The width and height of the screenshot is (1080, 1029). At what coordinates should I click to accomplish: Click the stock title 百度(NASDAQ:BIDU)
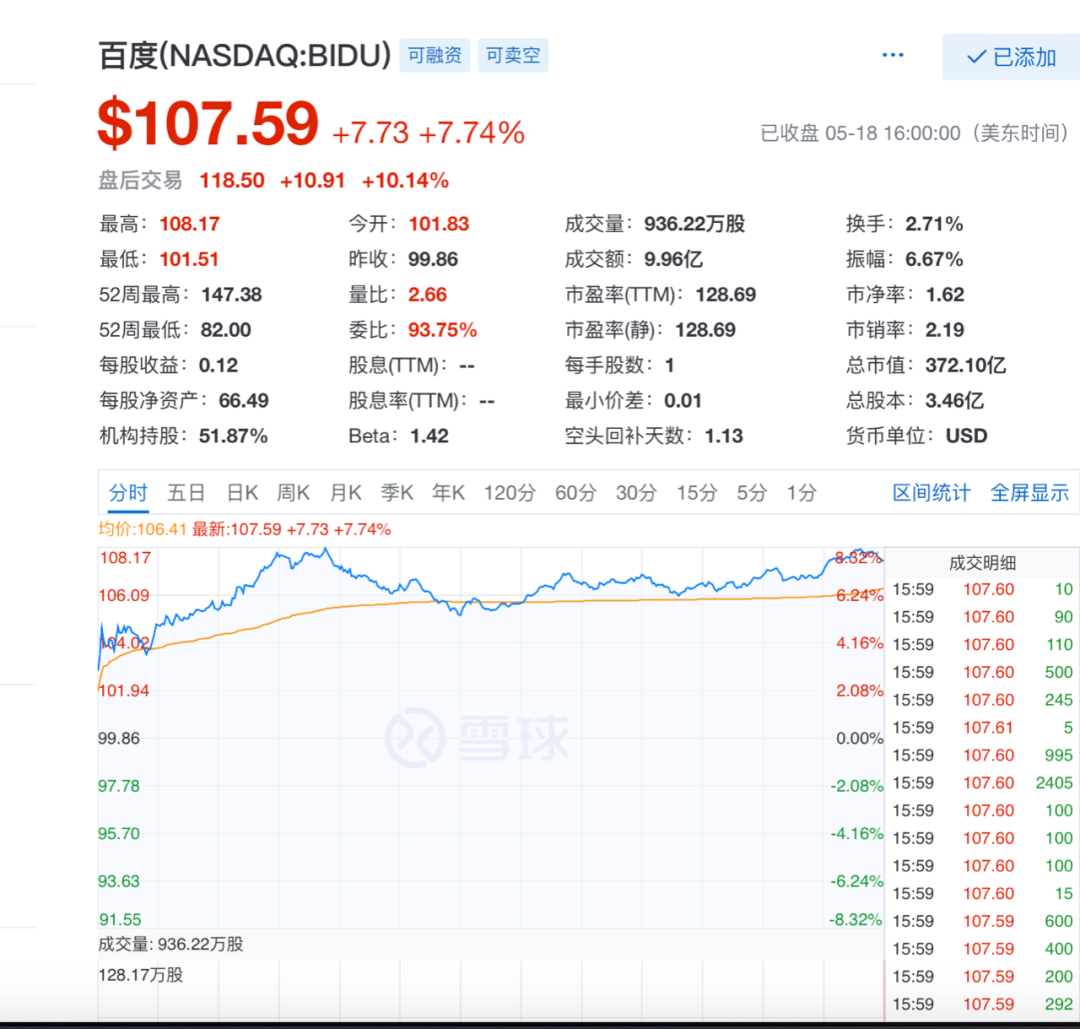pyautogui.click(x=245, y=56)
